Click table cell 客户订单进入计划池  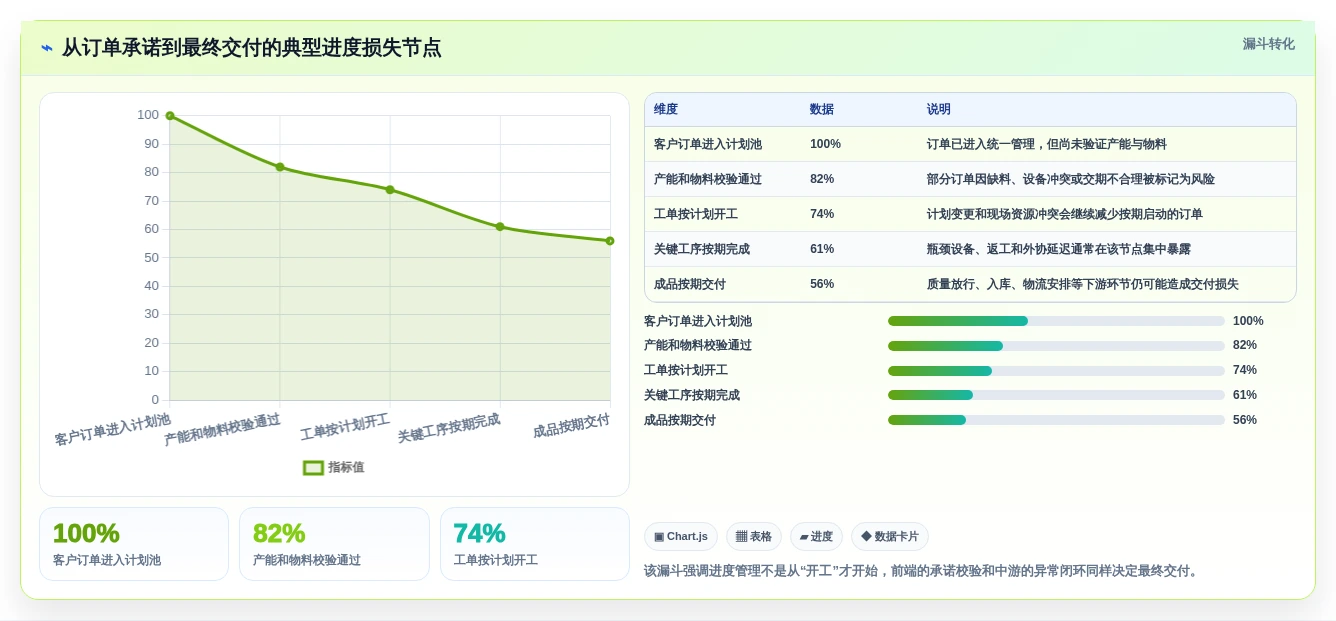708,145
